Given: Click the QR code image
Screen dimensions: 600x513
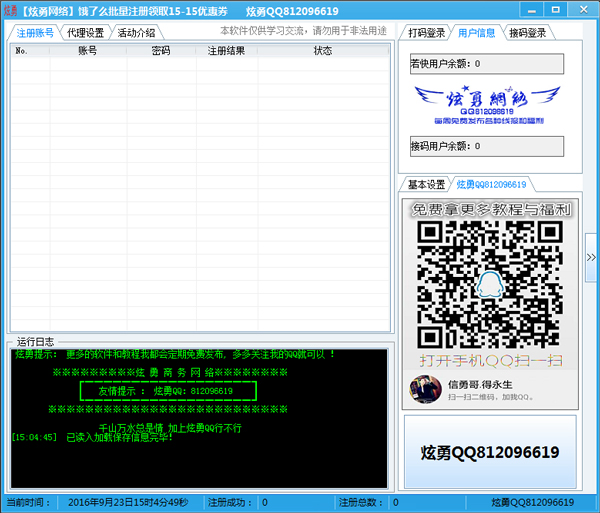Looking at the screenshot, I should point(490,285).
